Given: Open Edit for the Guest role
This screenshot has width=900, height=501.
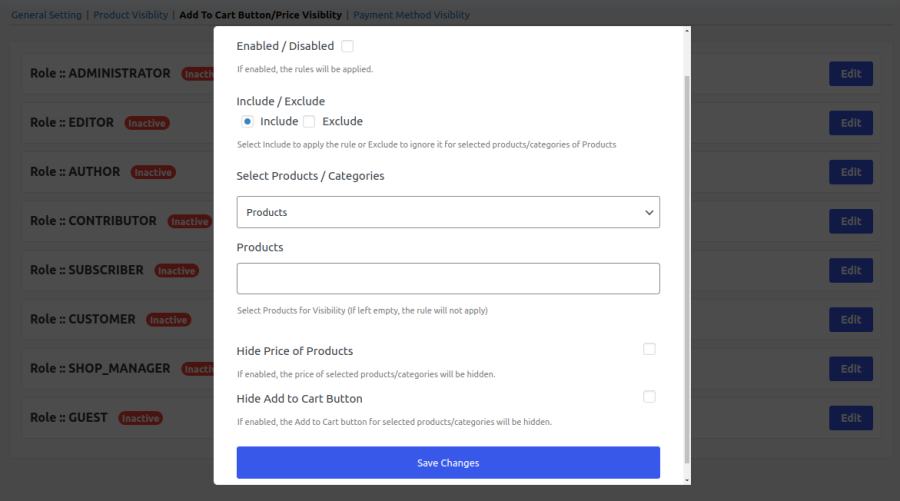Looking at the screenshot, I should [x=850, y=418].
